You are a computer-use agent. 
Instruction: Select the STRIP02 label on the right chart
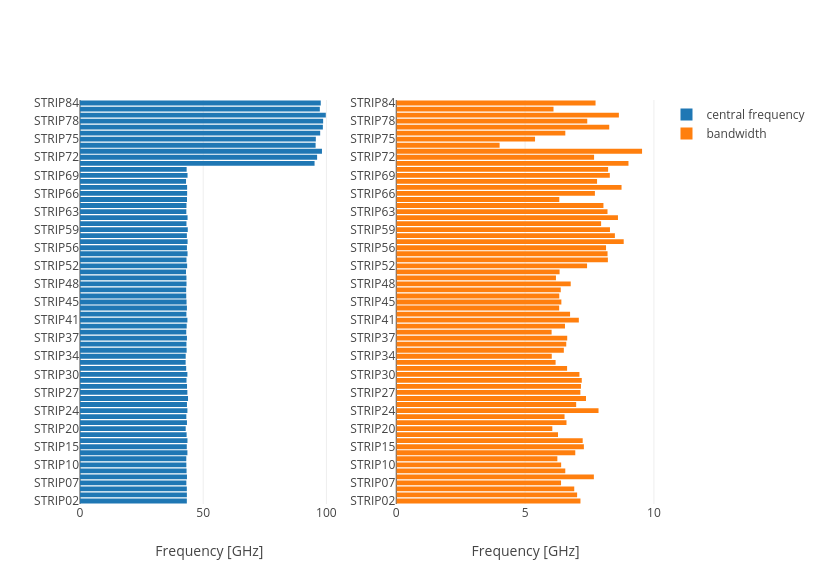pos(372,500)
